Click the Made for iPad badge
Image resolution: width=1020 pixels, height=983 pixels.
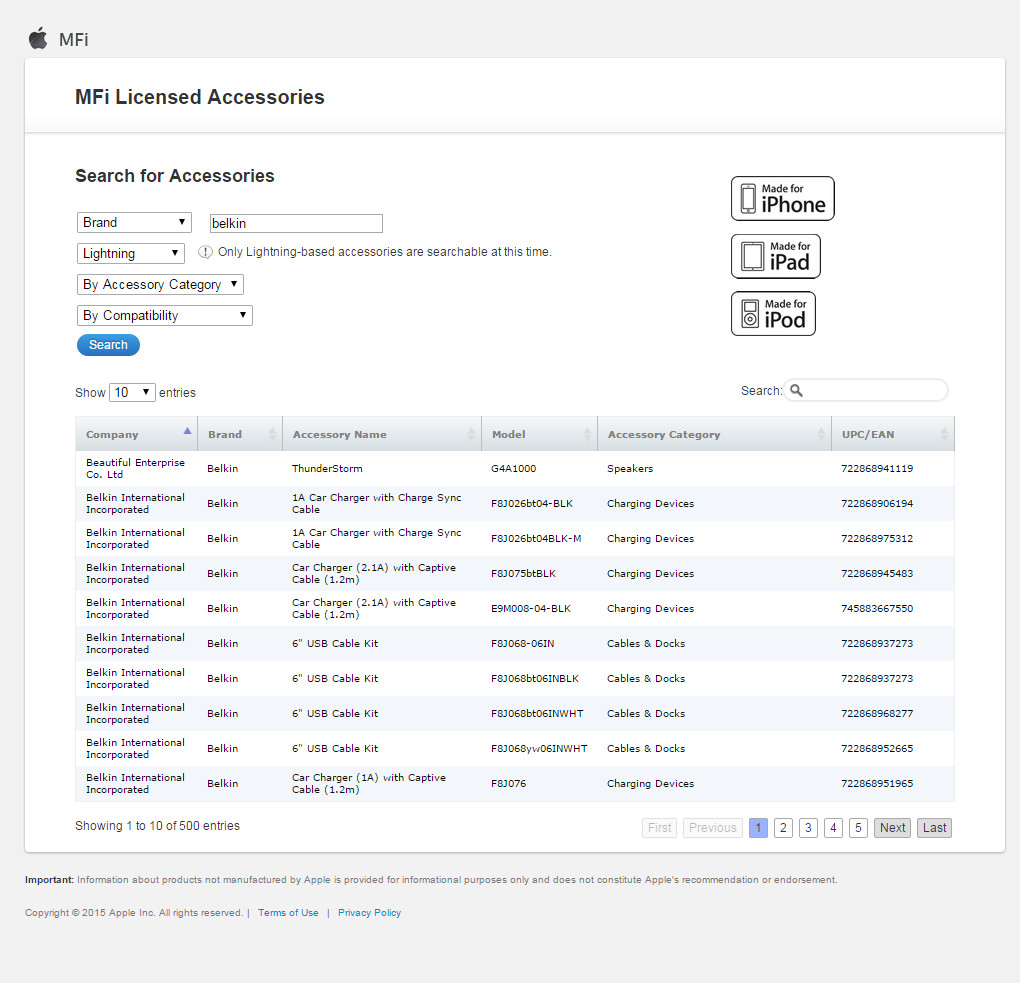coord(775,256)
